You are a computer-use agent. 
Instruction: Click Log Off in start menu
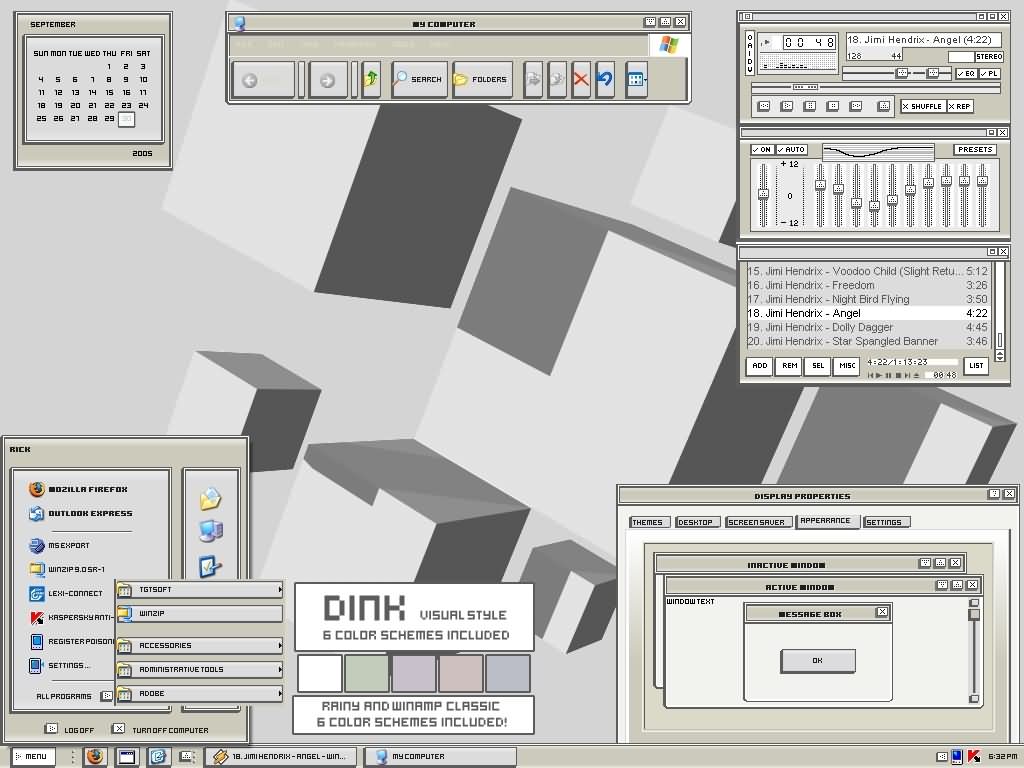69,729
